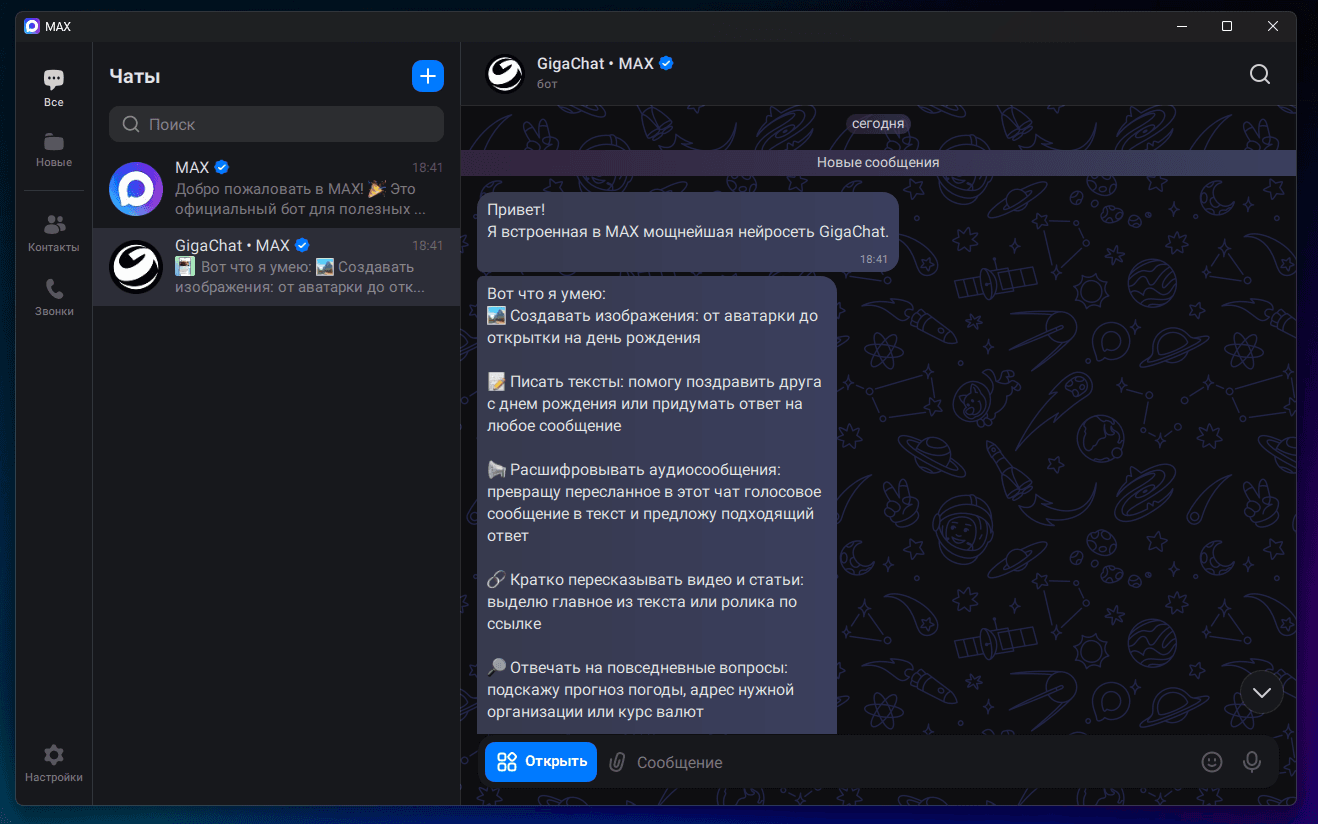Open the emoji picker smiley icon
This screenshot has width=1318, height=824.
pos(1212,762)
